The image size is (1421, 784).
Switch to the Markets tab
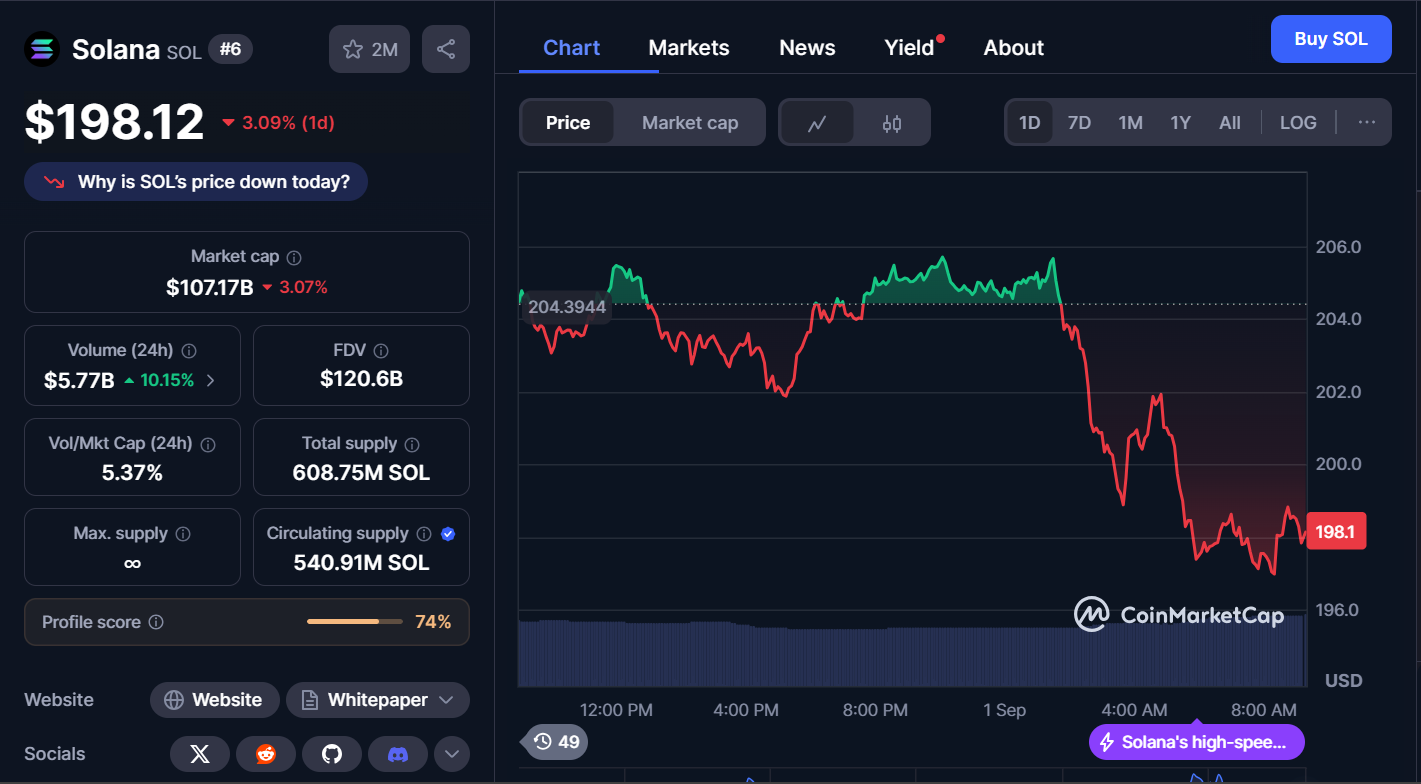689,48
